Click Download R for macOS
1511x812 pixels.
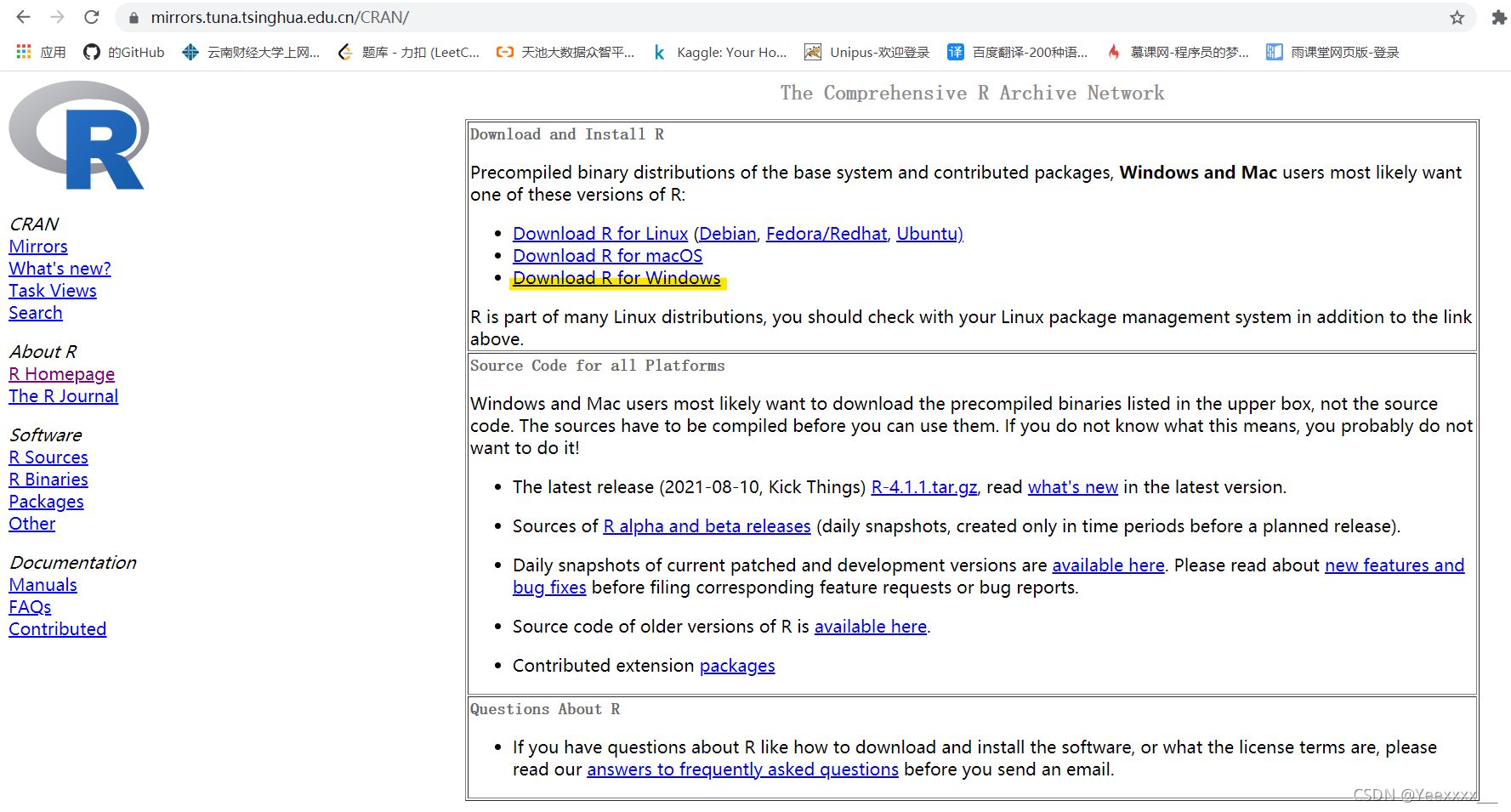608,256
